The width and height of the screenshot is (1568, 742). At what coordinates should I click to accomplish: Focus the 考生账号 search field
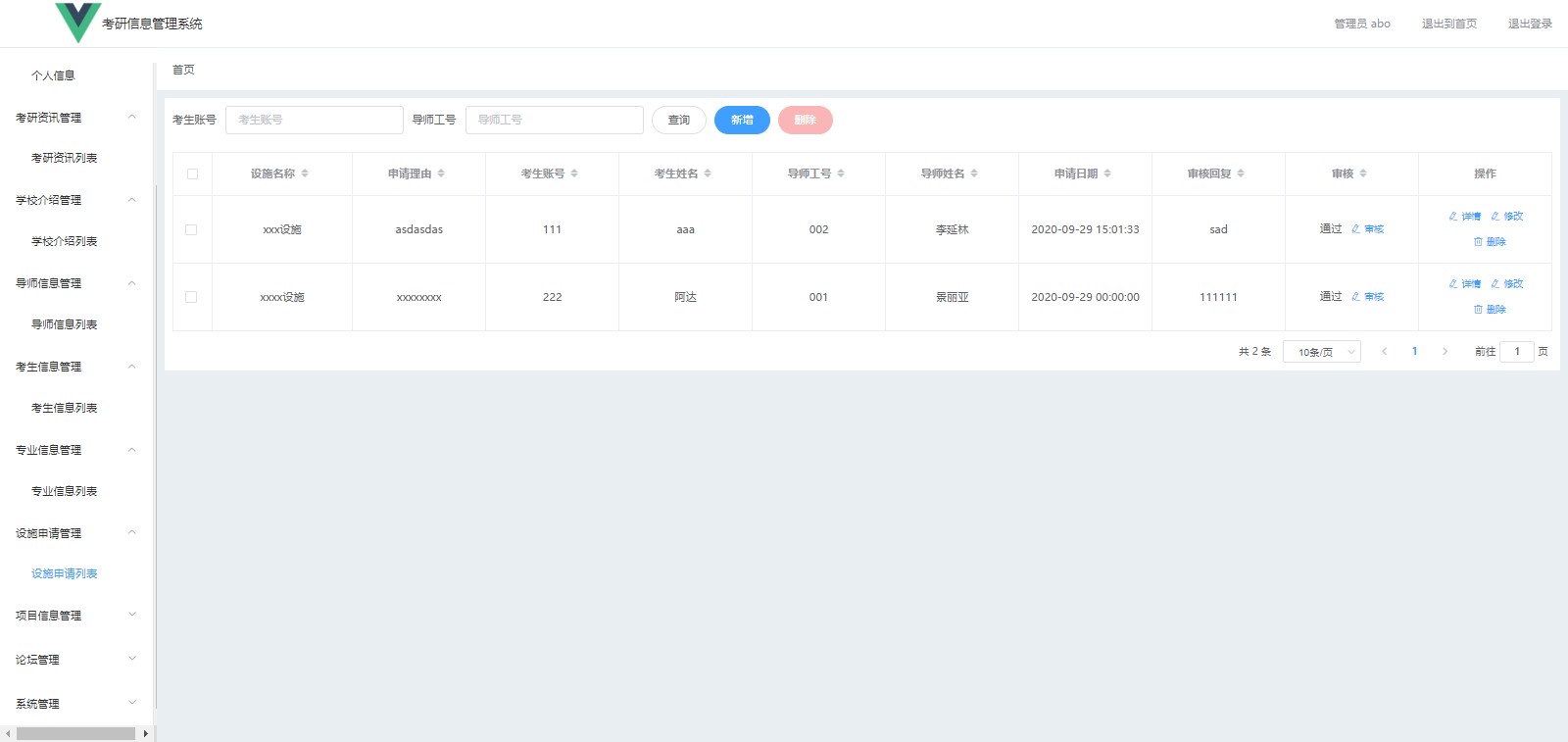pyautogui.click(x=315, y=120)
